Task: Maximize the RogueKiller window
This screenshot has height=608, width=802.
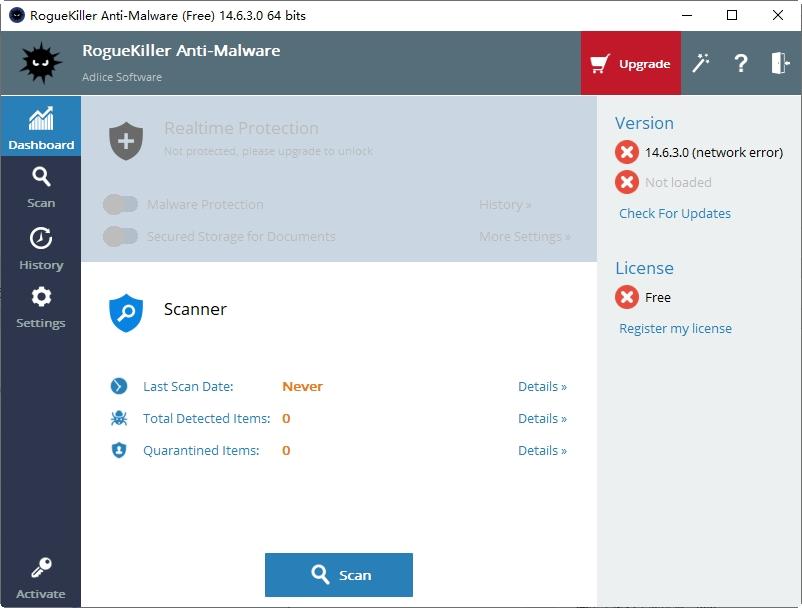Action: pyautogui.click(x=732, y=15)
